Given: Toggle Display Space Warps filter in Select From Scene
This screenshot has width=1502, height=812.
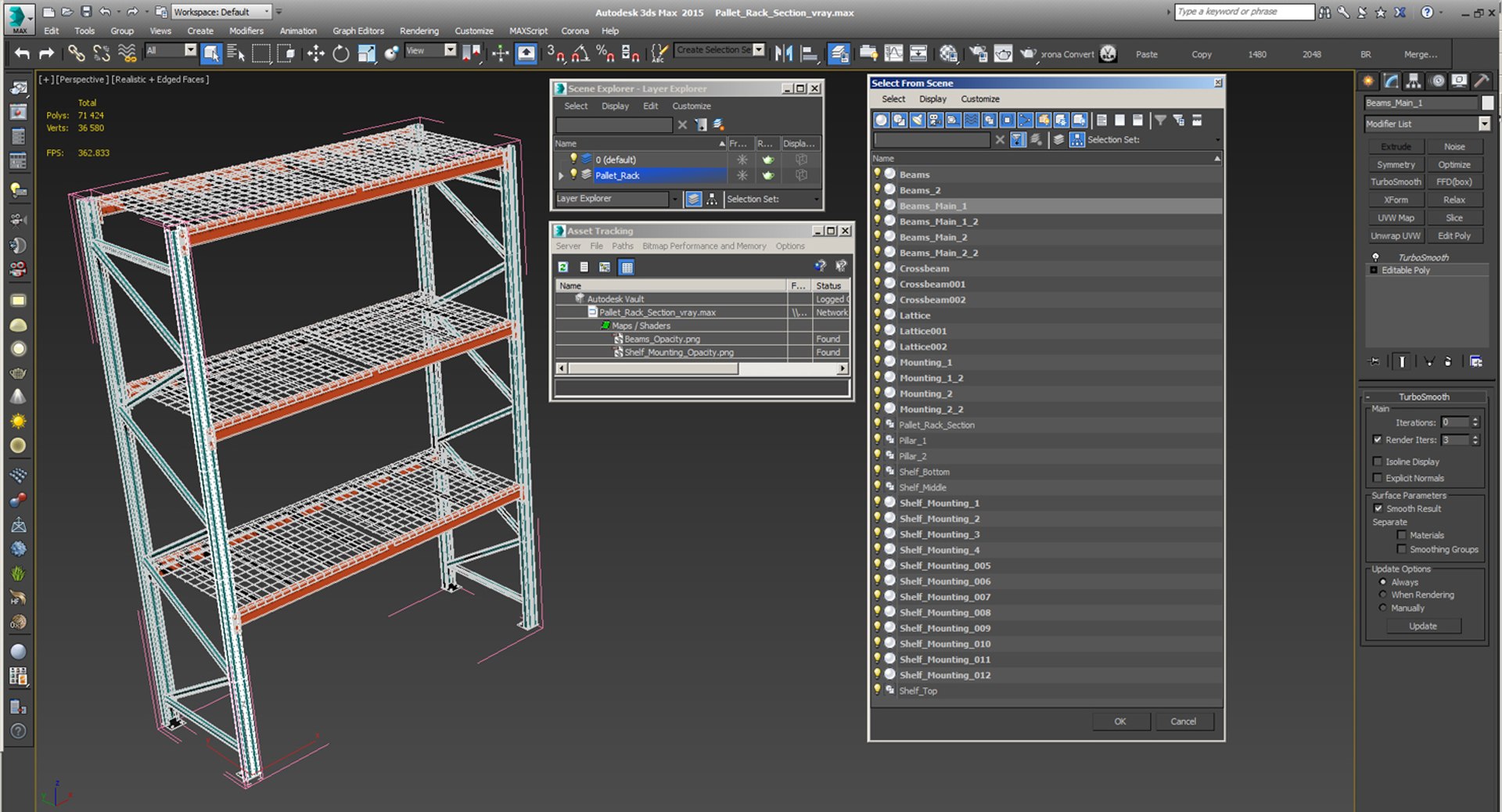Looking at the screenshot, I should [x=971, y=120].
